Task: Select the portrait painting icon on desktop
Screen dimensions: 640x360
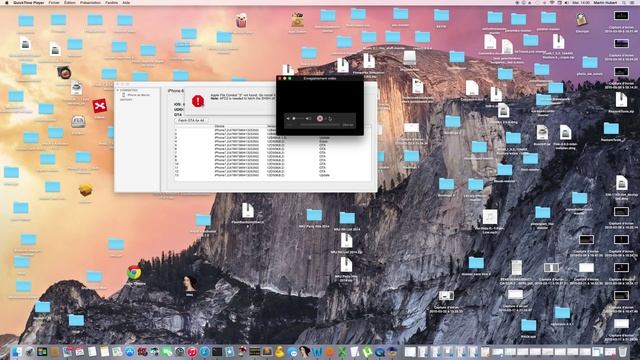Action: (x=189, y=283)
